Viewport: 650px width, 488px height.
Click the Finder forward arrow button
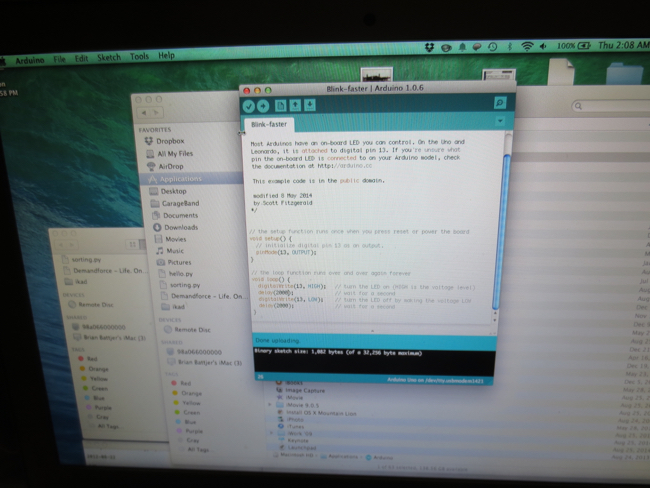(x=156, y=113)
